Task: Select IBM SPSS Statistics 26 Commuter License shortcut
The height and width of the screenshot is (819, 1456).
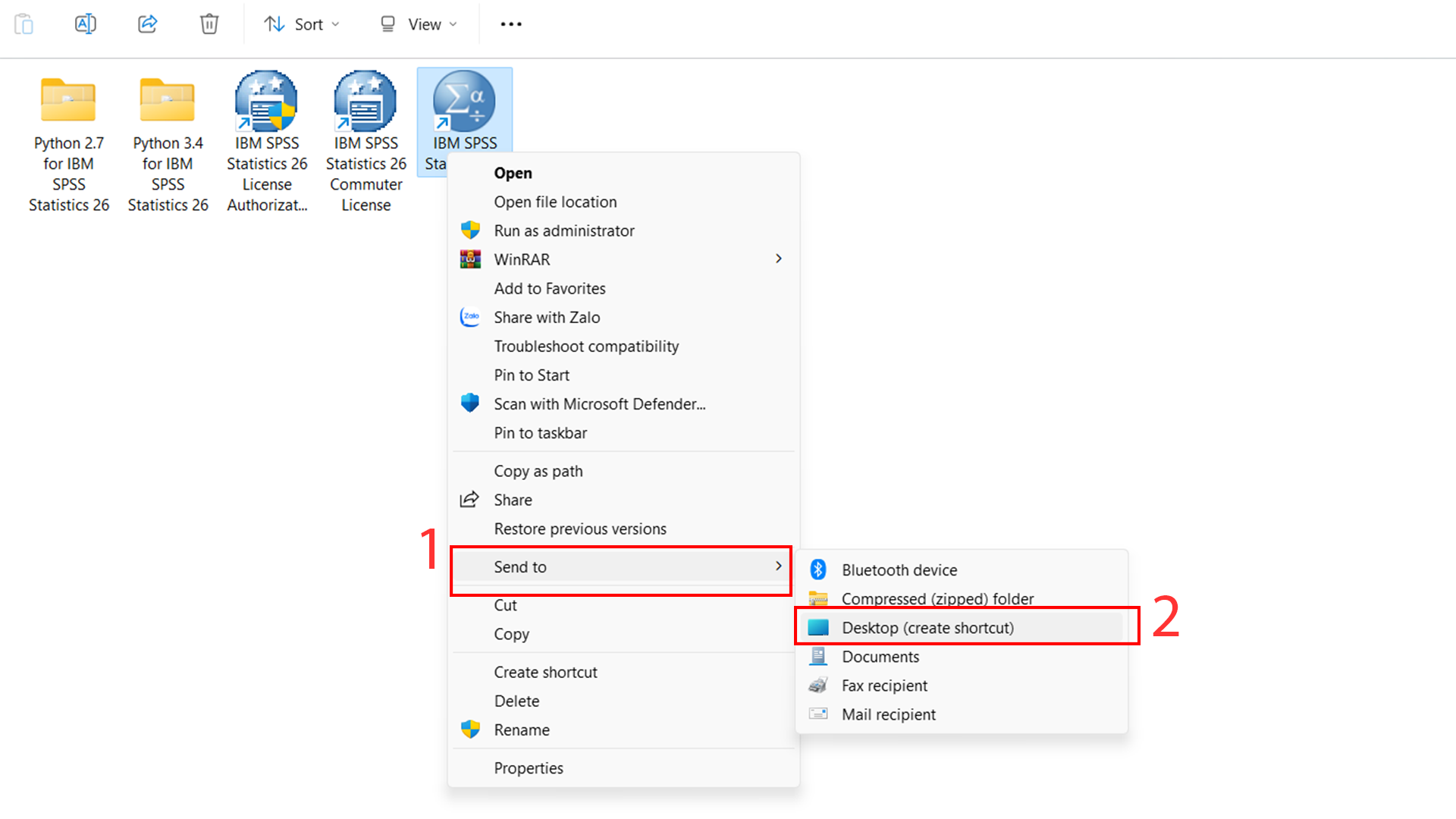Action: 366,143
